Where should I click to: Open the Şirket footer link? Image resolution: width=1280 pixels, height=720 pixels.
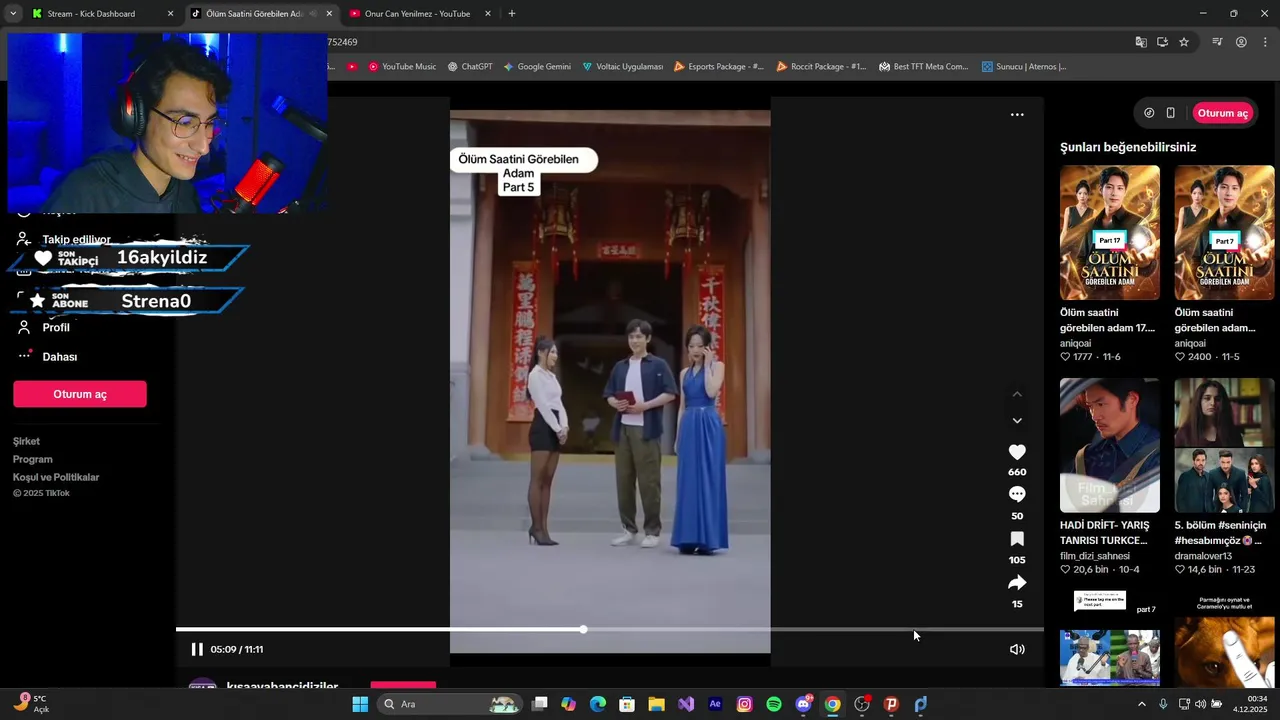[26, 441]
